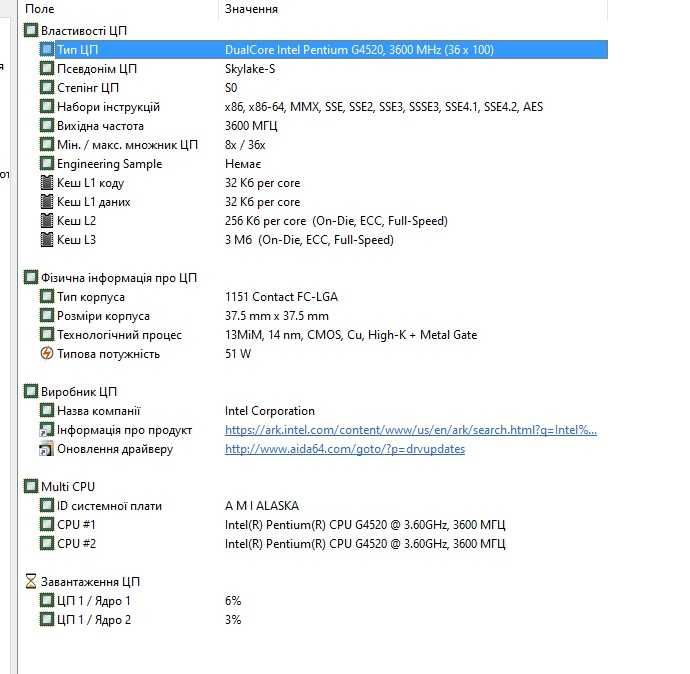Image resolution: width=690 pixels, height=674 pixels.
Task: Select the highlighted Тип ЦП row
Action: [x=323, y=49]
